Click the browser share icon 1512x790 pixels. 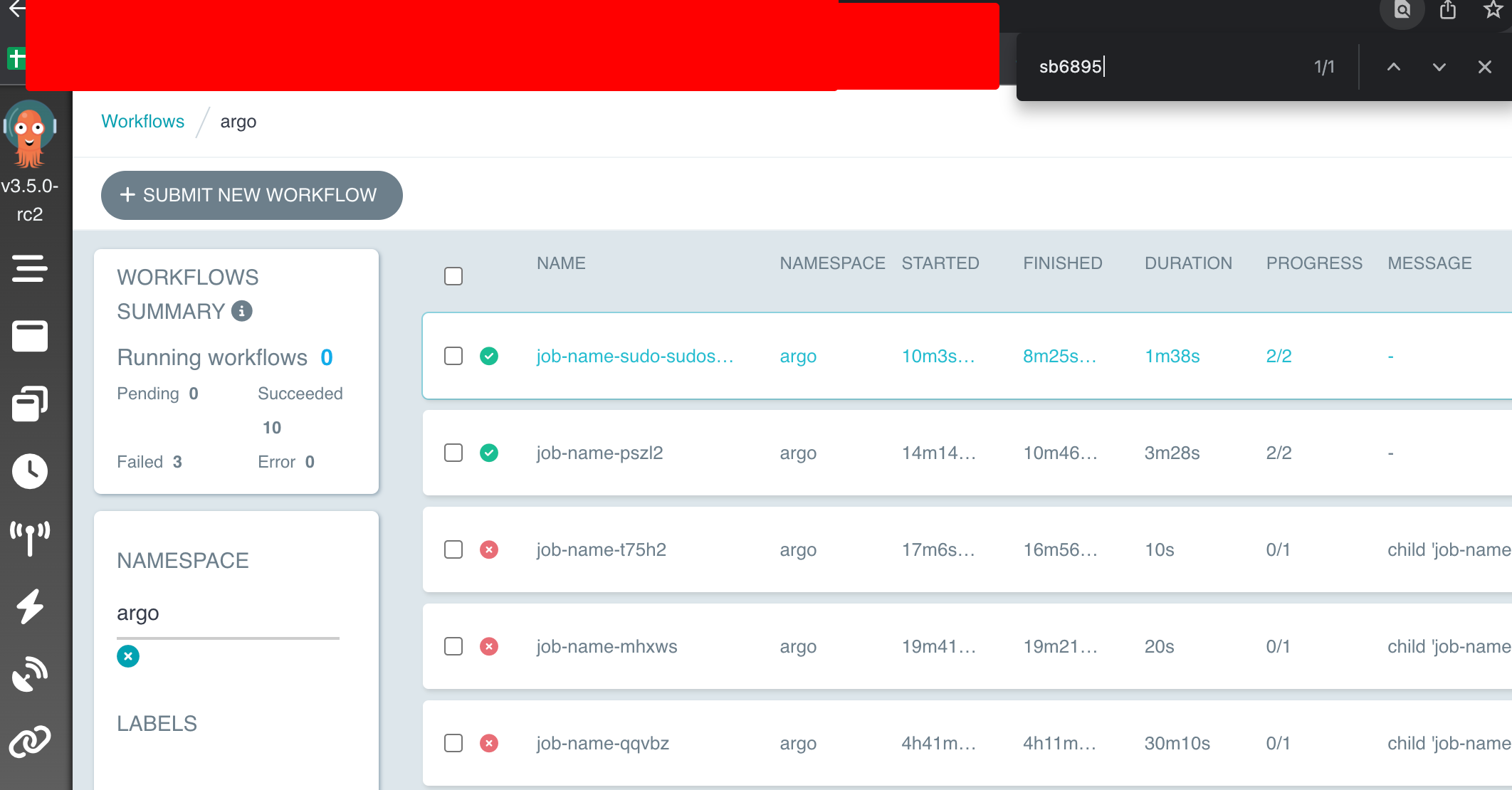coord(1447,11)
